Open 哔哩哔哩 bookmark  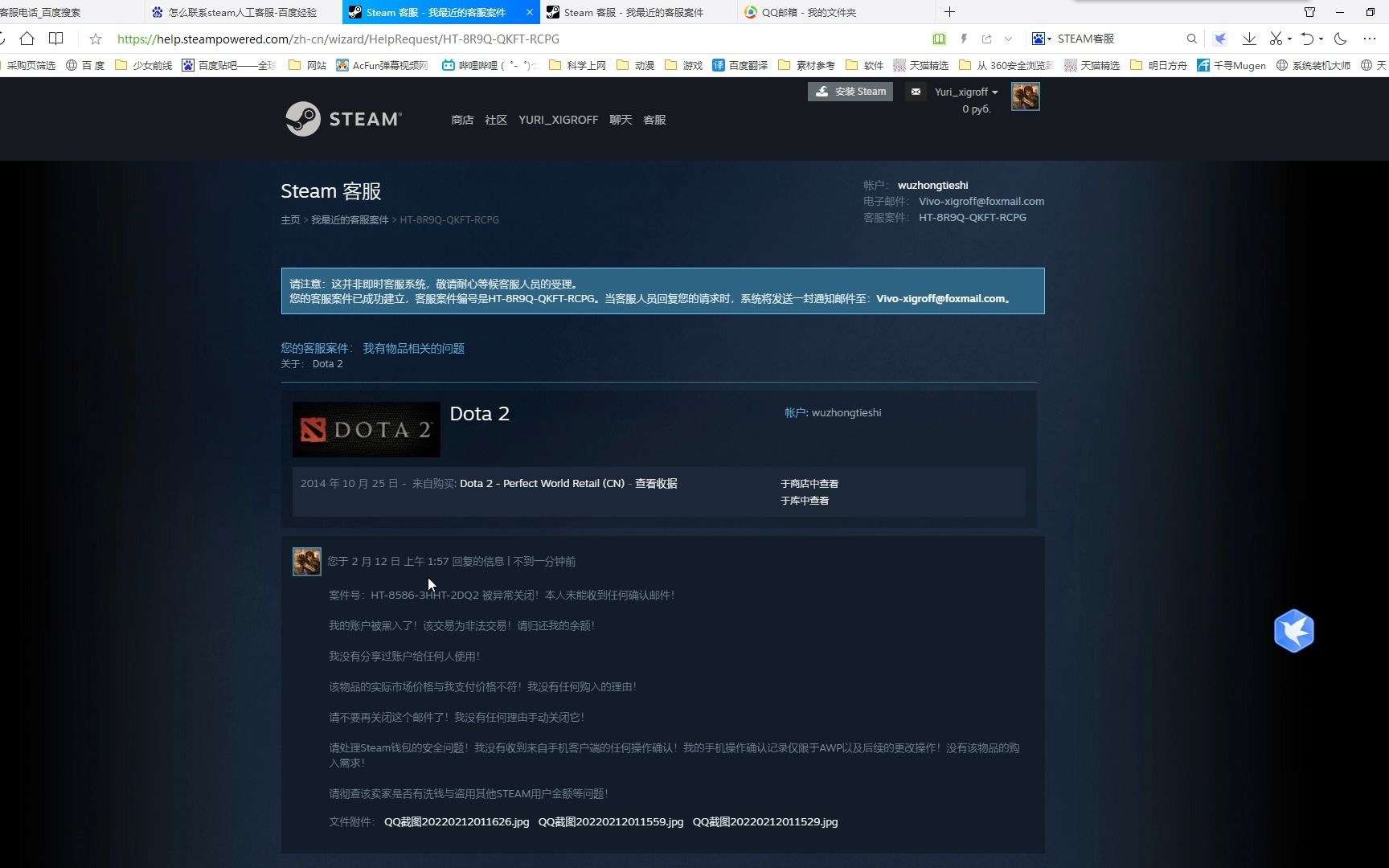coord(489,65)
